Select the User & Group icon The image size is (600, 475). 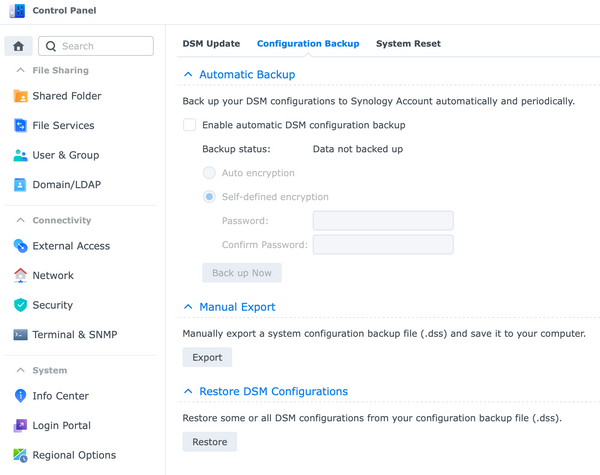click(20, 155)
